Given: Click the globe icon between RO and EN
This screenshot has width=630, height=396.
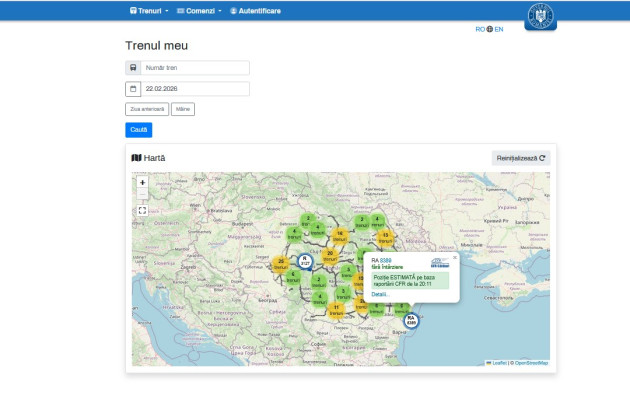Looking at the screenshot, I should (x=489, y=29).
